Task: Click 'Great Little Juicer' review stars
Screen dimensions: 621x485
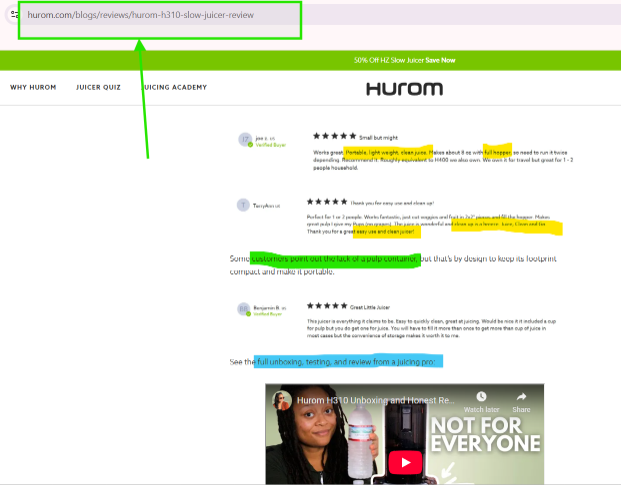Action: (327, 306)
